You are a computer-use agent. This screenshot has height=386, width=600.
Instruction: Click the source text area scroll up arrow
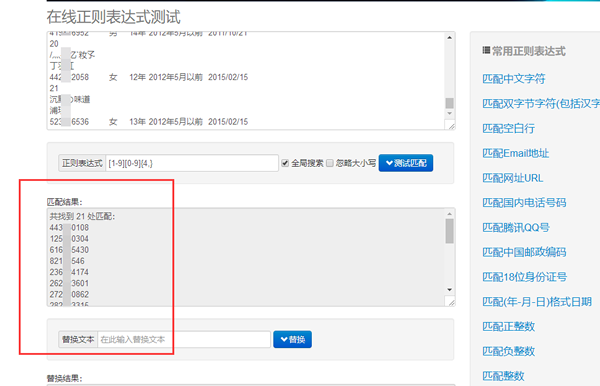coord(450,37)
